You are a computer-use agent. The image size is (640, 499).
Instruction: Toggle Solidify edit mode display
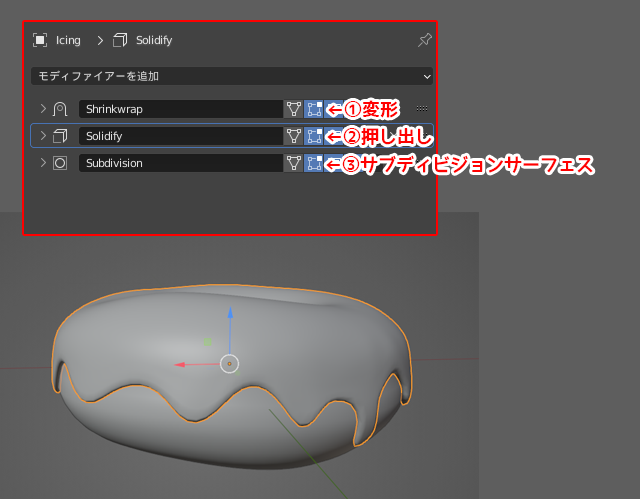(313, 135)
